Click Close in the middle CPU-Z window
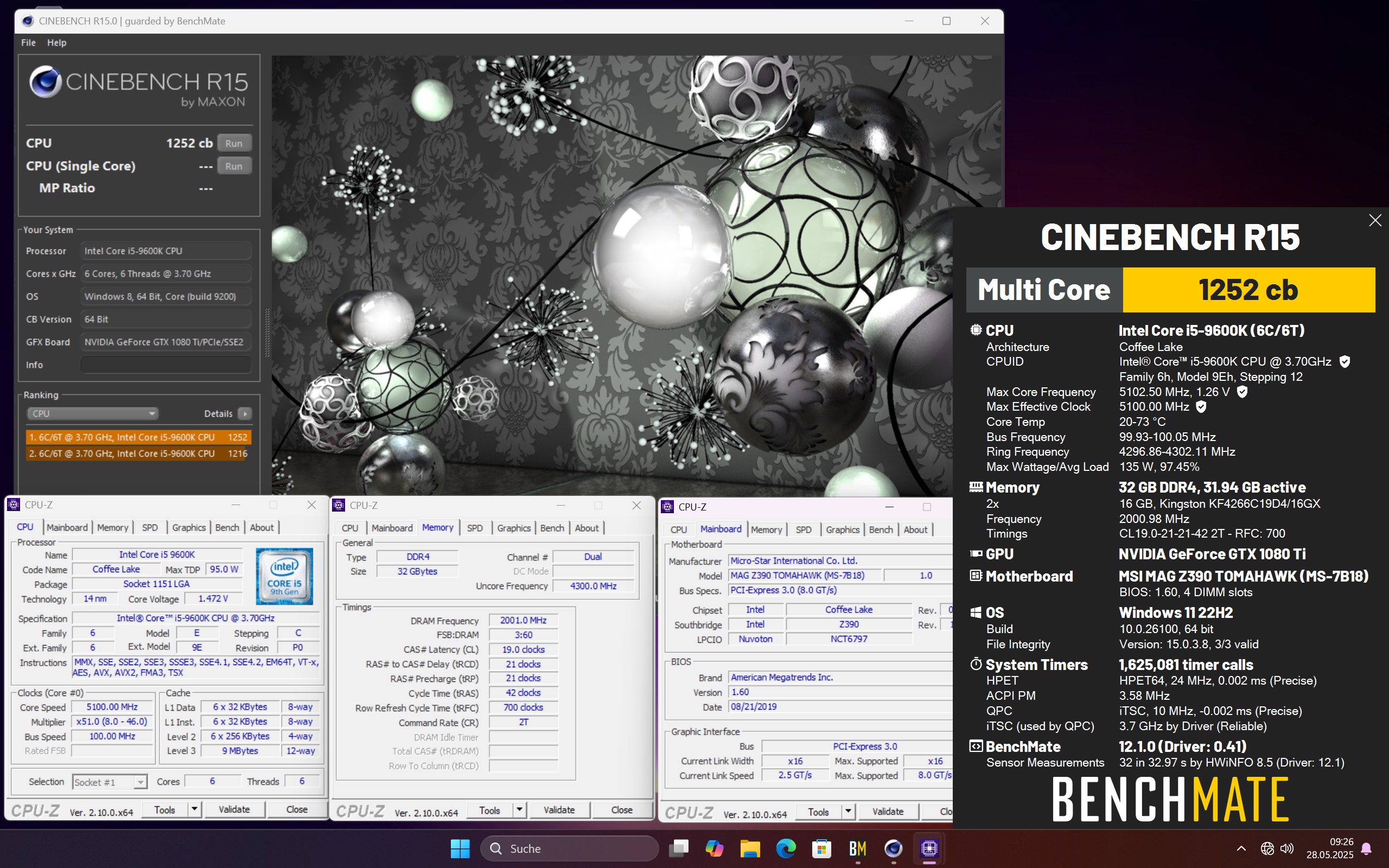The width and height of the screenshot is (1389, 868). point(622,810)
